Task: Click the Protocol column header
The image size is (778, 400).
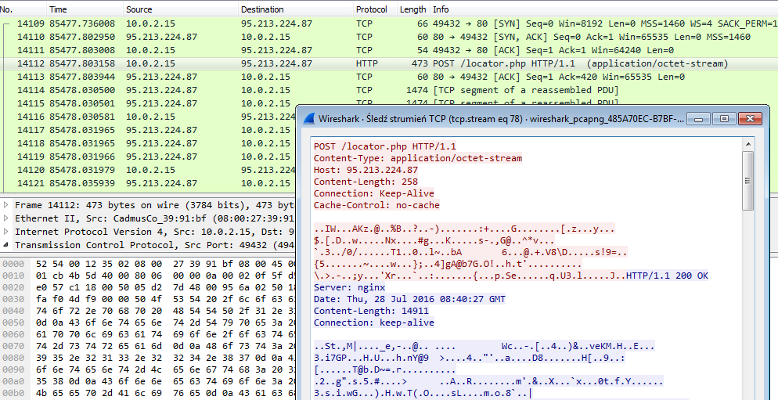Action: coord(372,8)
